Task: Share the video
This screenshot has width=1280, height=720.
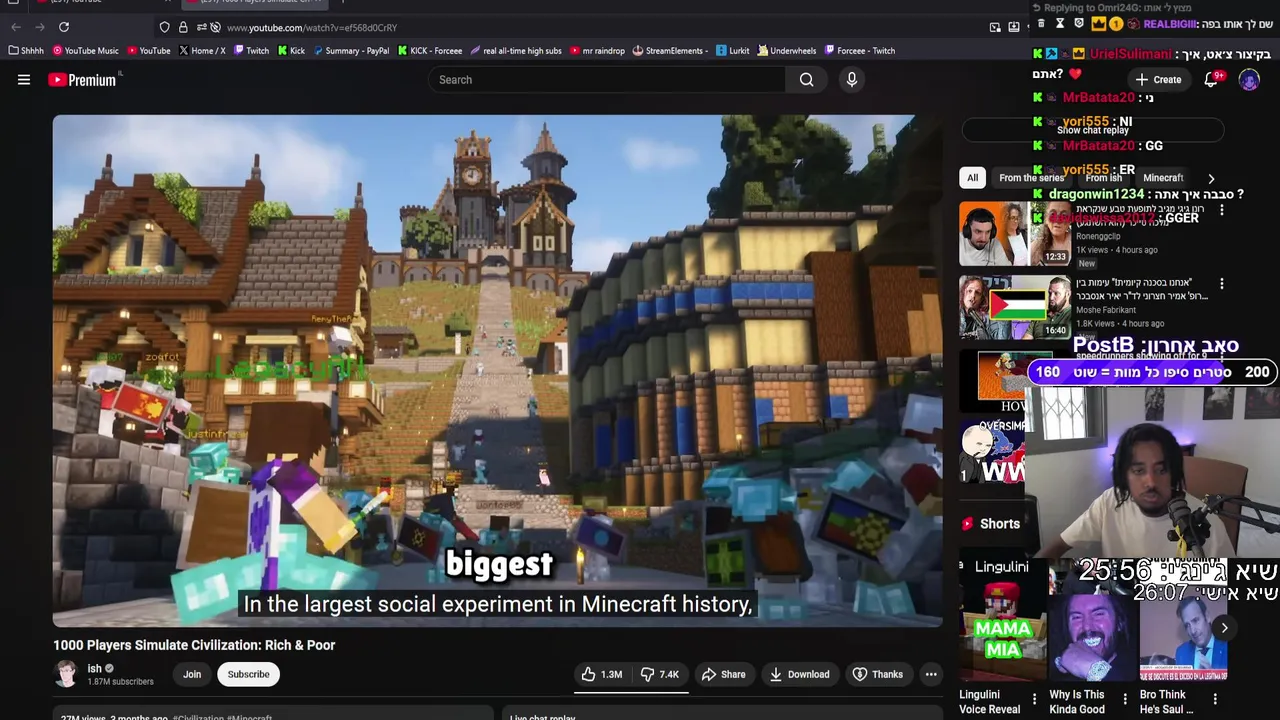Action: pyautogui.click(x=723, y=674)
